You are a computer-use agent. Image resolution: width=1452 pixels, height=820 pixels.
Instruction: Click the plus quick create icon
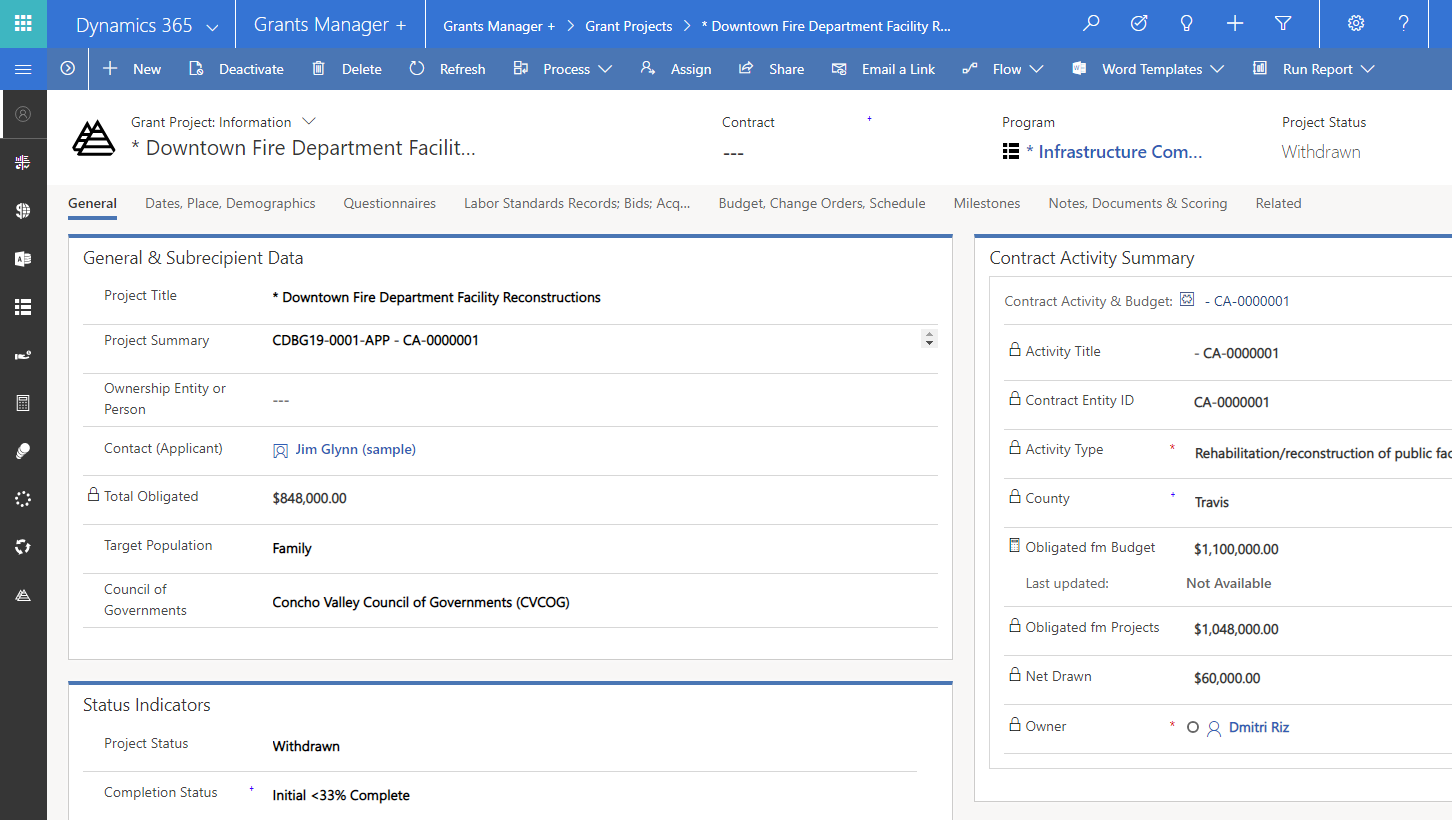1235,23
